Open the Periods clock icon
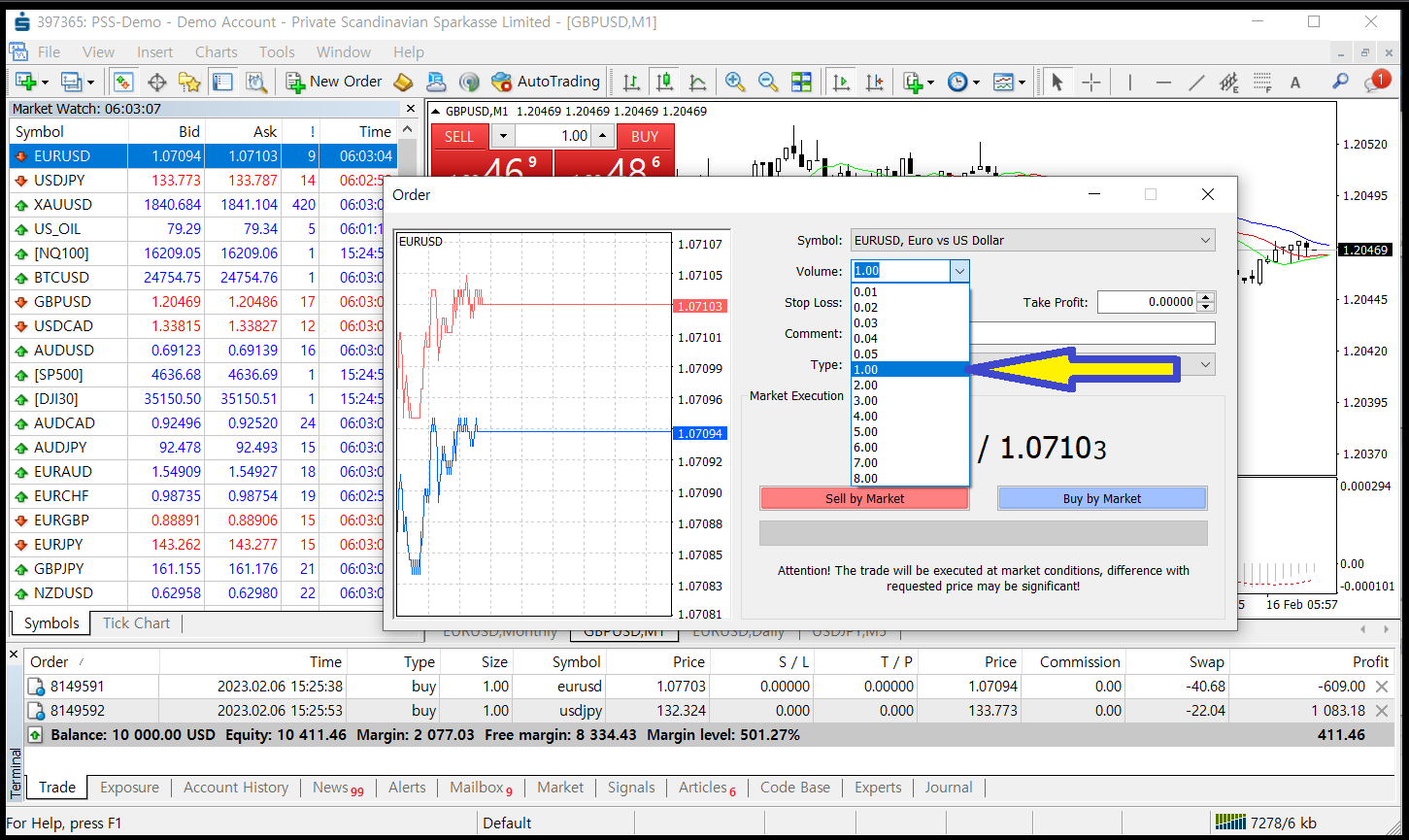Screen dimensions: 1409x840 [x=958, y=83]
